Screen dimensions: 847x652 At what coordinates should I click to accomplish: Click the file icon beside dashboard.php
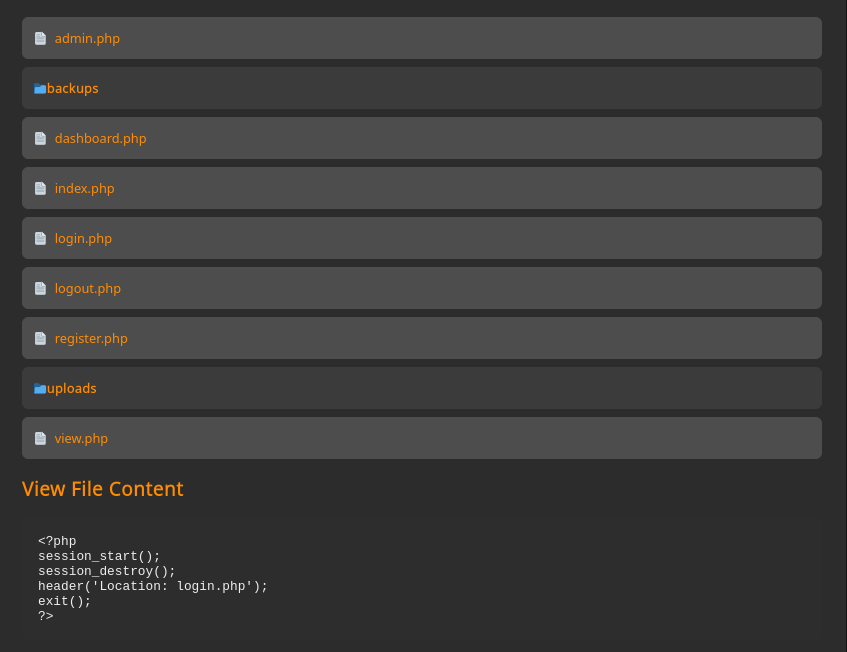click(41, 138)
